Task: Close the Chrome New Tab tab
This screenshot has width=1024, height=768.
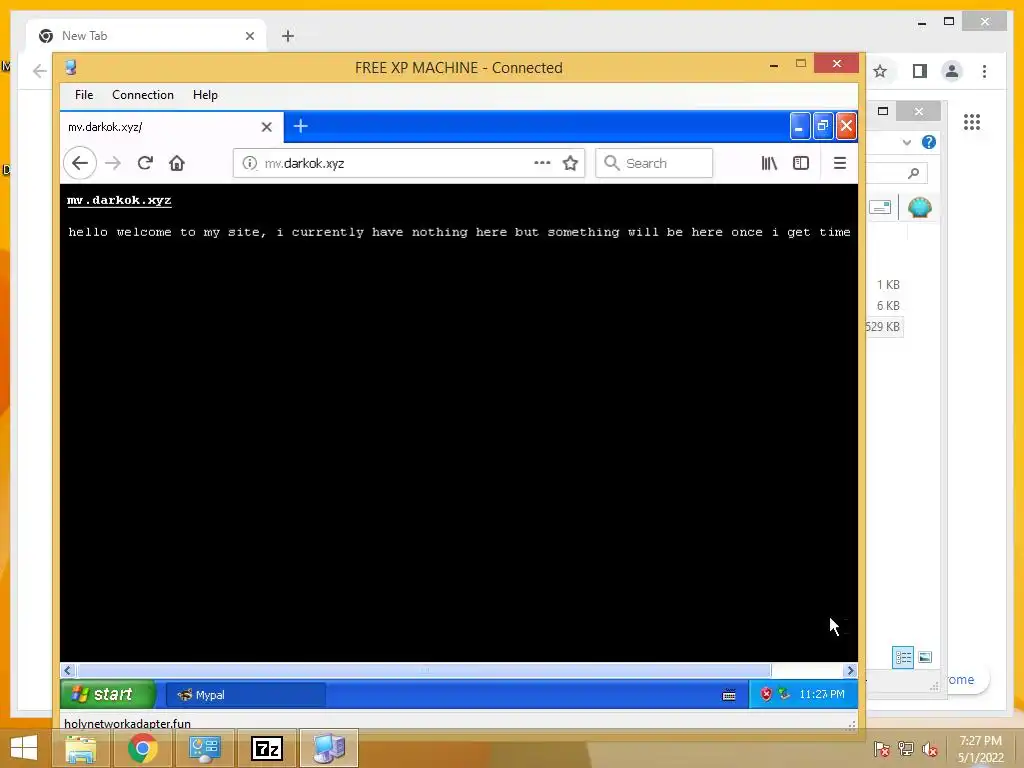Action: 249,36
